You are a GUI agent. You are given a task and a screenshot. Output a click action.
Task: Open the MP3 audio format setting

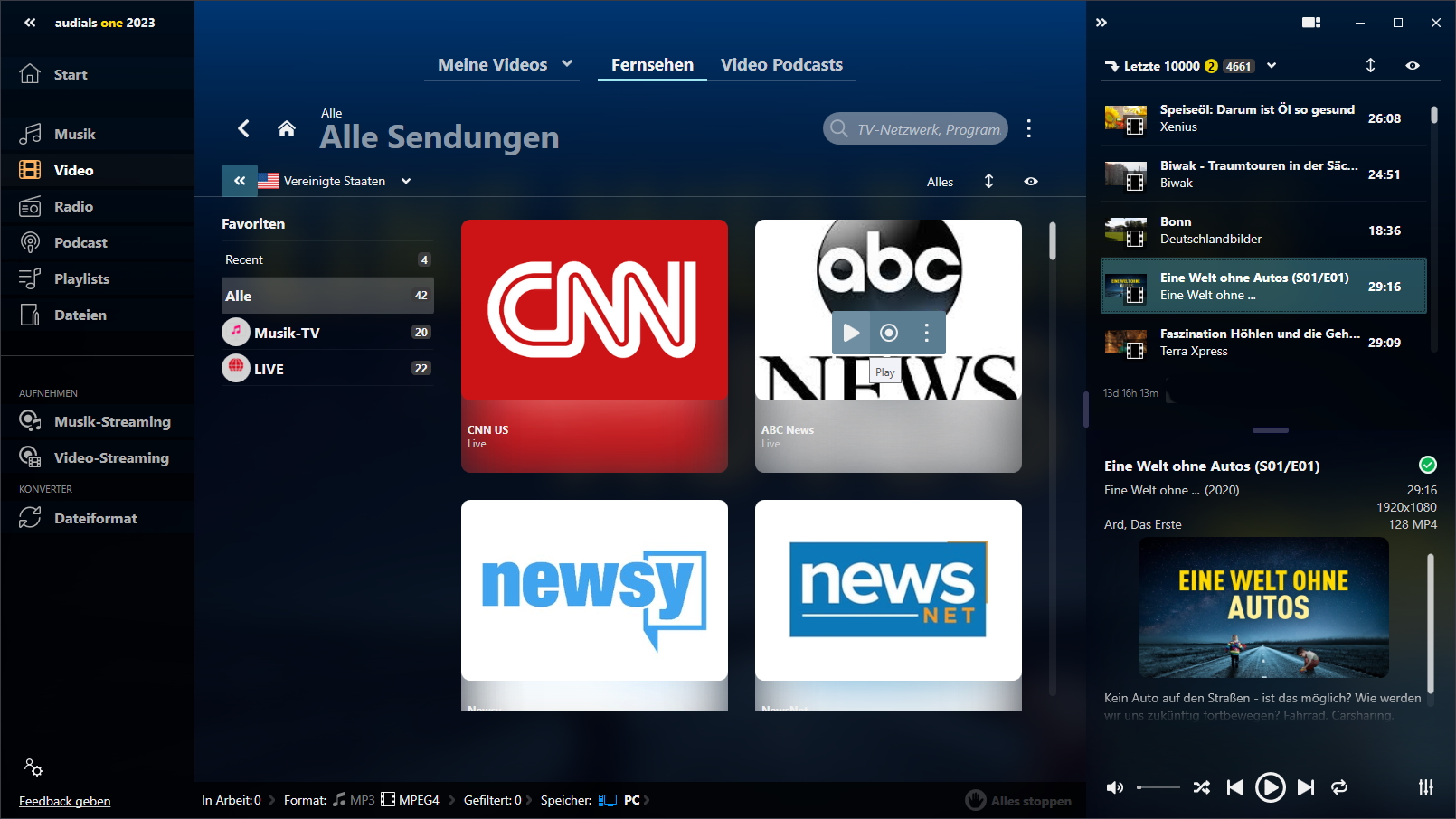[x=354, y=800]
